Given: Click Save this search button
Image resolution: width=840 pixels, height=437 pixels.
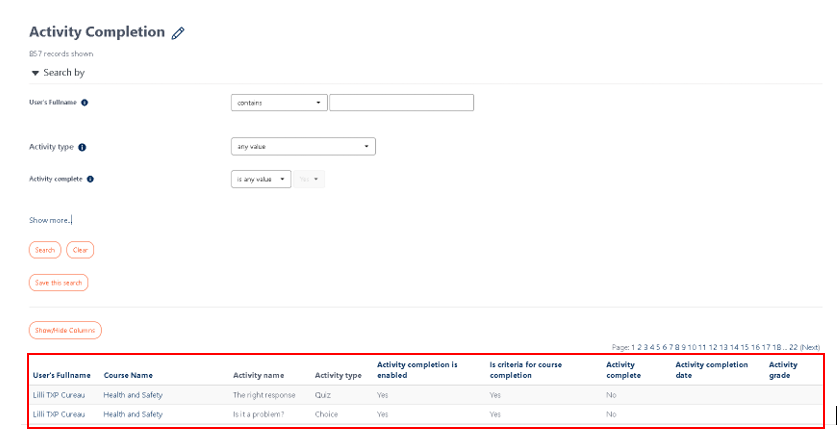Looking at the screenshot, I should (59, 283).
